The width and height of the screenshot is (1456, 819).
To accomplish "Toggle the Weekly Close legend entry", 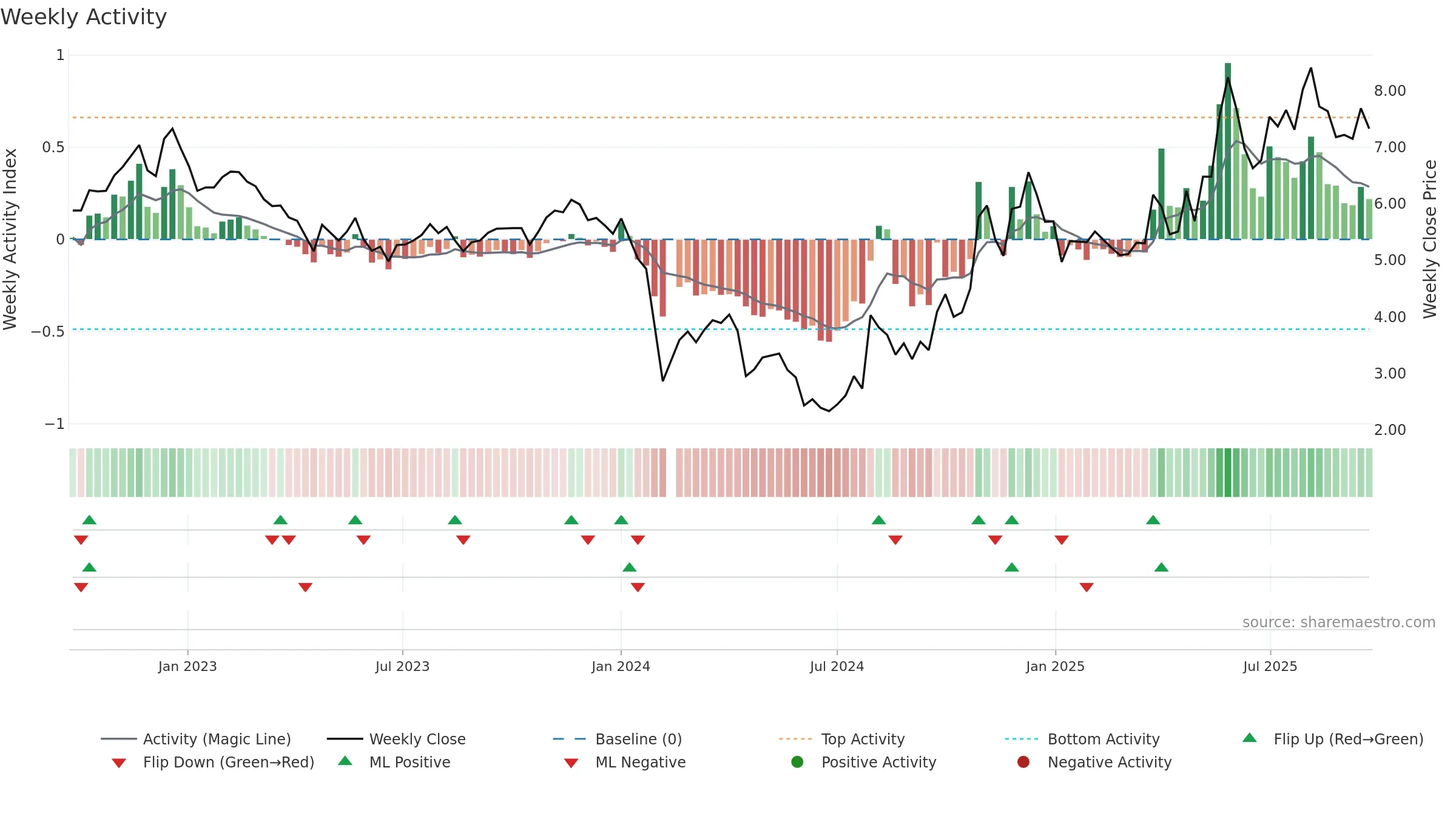I will click(x=396, y=739).
